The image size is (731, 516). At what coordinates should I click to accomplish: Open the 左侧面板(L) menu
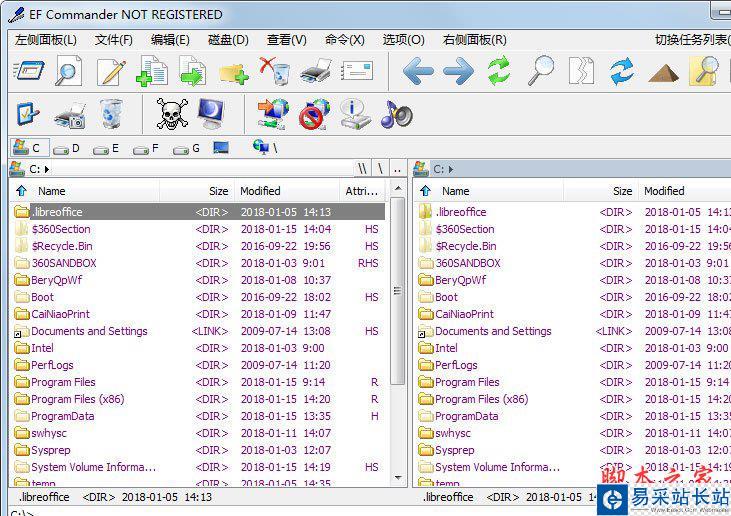click(x=46, y=40)
